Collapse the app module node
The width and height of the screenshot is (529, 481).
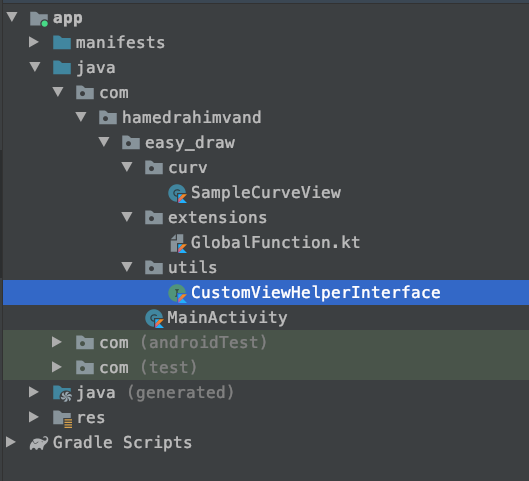pos(12,17)
